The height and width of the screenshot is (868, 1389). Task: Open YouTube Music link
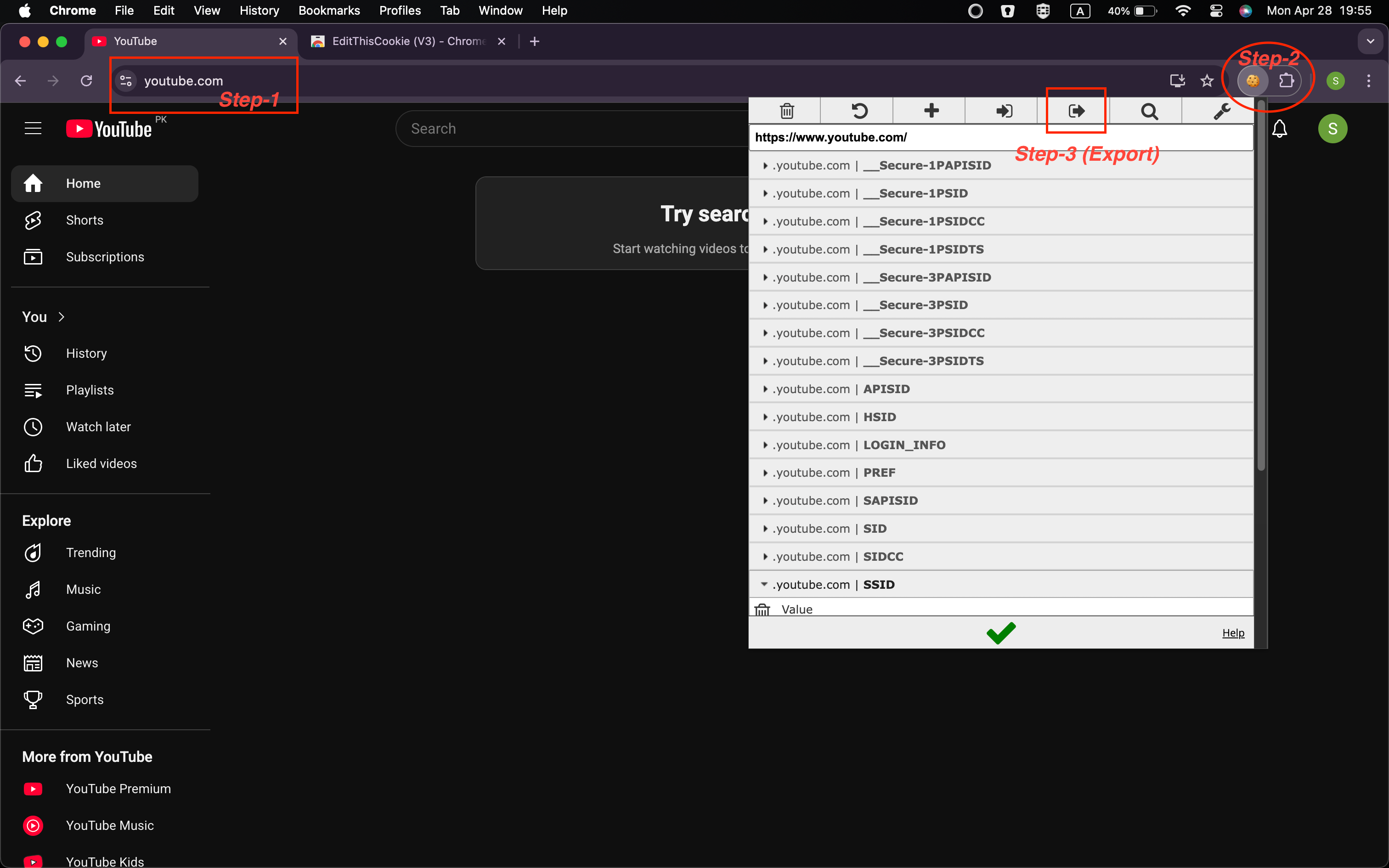point(104,826)
